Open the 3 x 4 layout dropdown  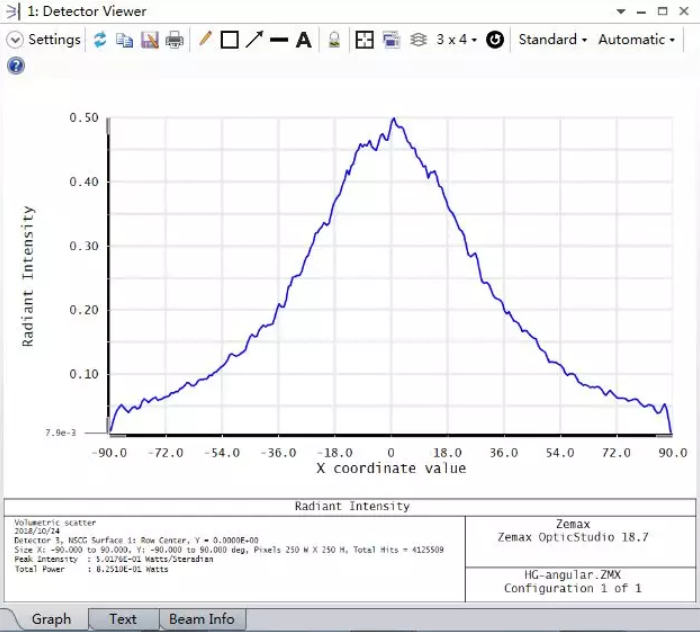click(456, 40)
